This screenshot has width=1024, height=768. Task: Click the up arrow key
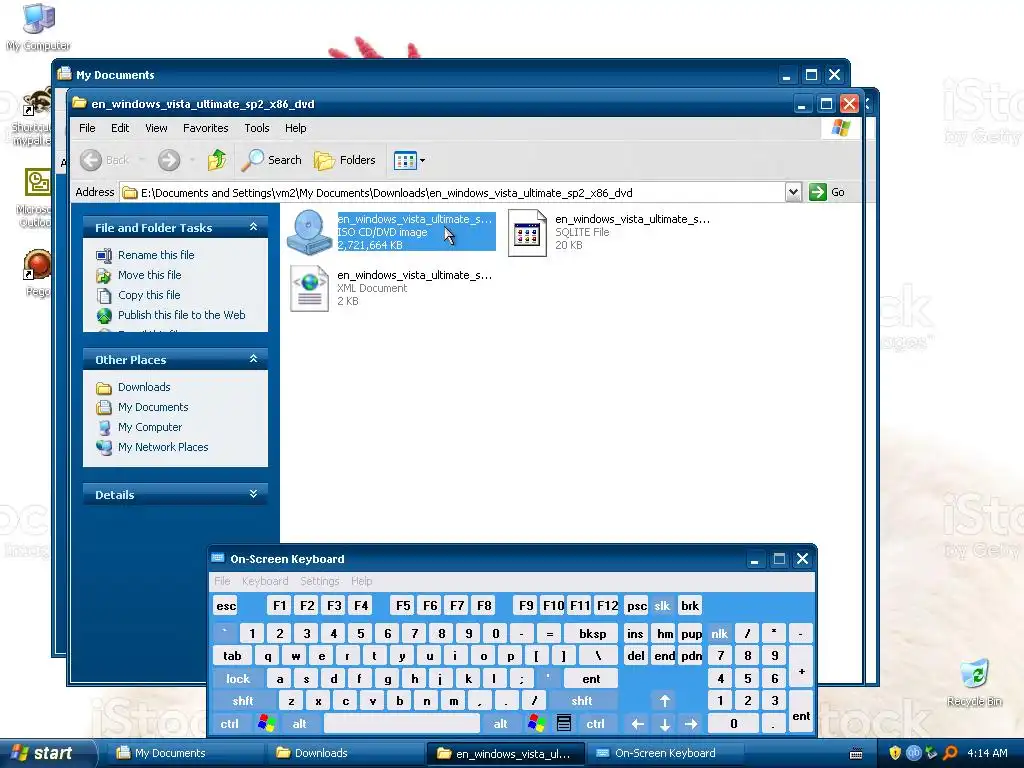click(x=665, y=701)
